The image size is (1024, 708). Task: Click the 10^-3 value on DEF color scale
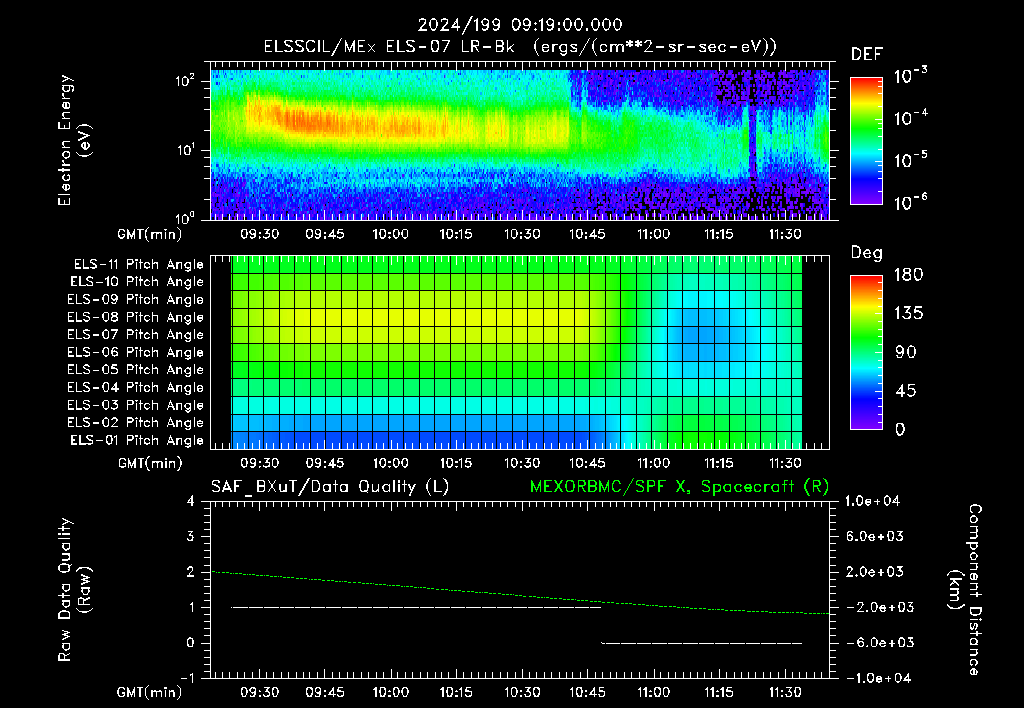(910, 76)
